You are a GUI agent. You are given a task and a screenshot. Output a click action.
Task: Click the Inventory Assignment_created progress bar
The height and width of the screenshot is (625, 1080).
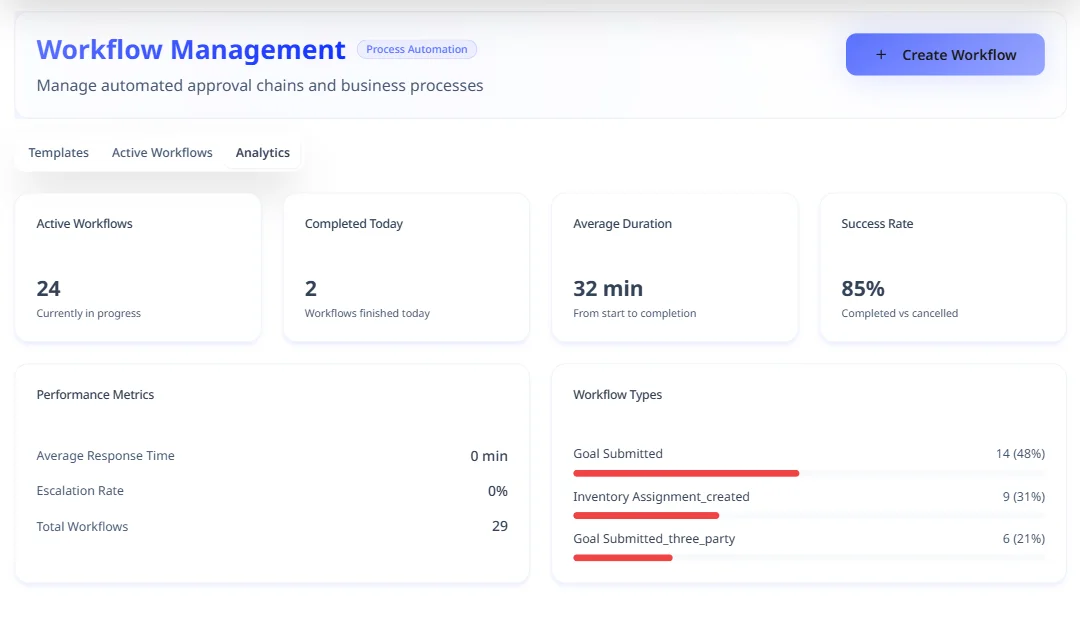point(809,515)
